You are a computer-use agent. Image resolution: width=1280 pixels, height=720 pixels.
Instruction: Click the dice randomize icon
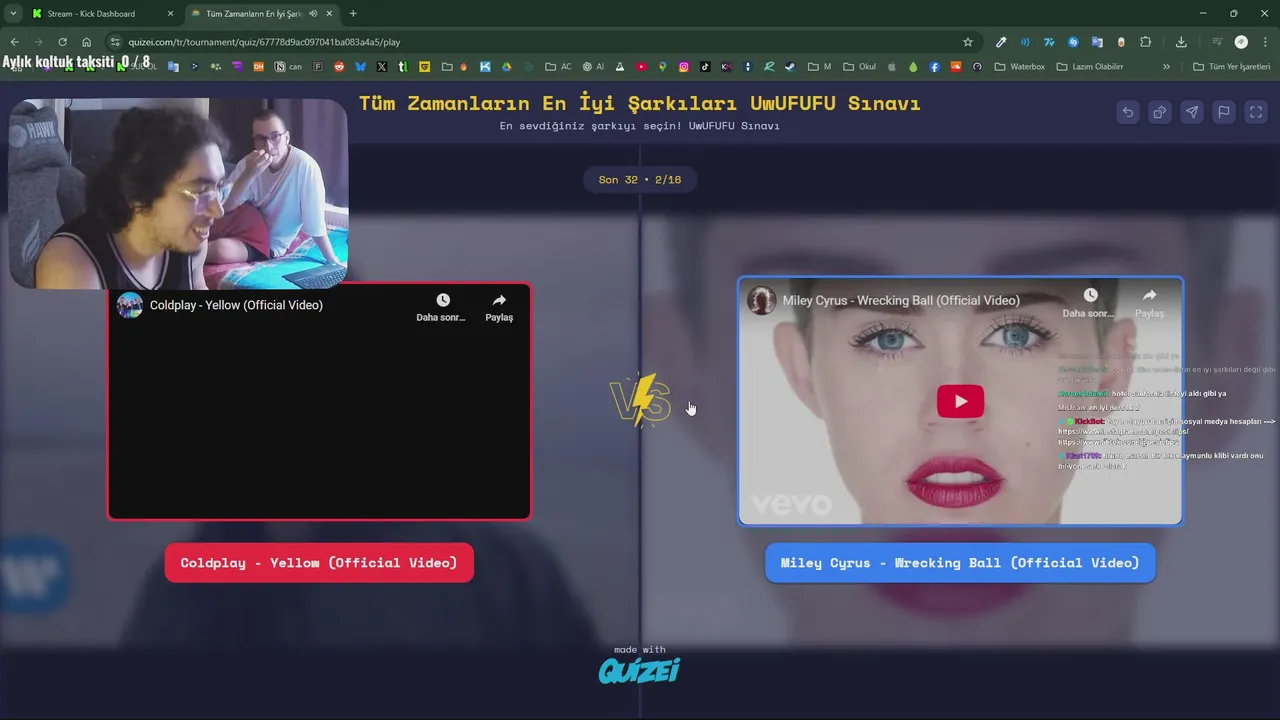click(x=1160, y=112)
